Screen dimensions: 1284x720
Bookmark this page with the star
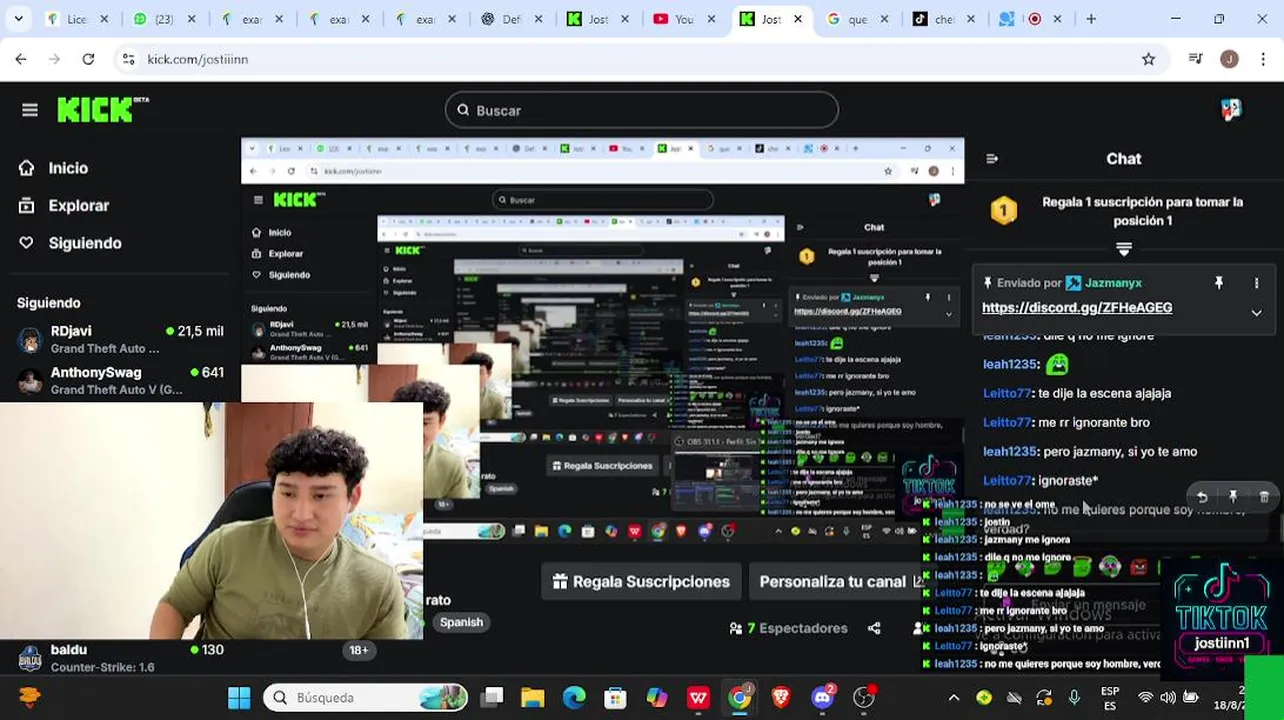(1148, 59)
